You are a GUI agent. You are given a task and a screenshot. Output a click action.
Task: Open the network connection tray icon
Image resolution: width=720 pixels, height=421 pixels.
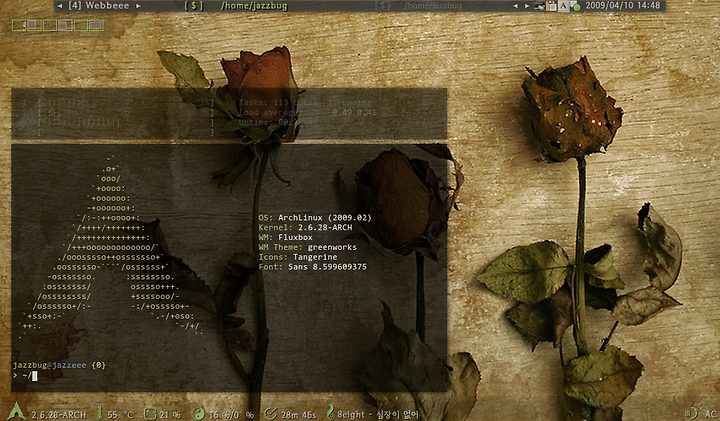(x=540, y=6)
